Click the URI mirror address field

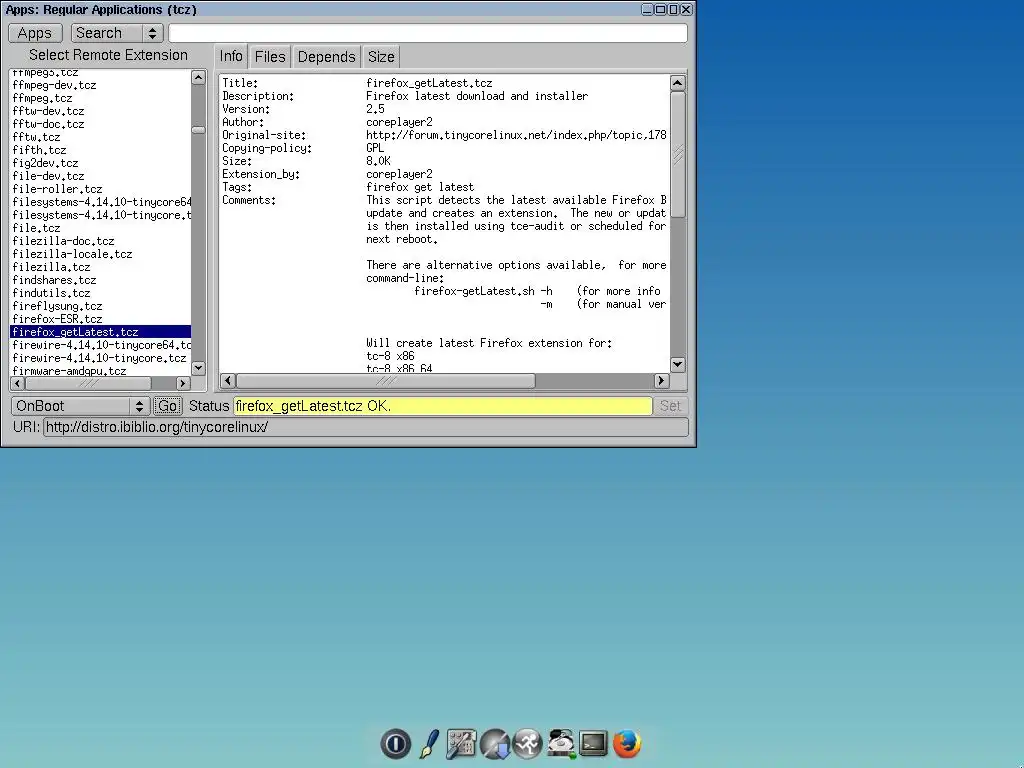[x=366, y=427]
